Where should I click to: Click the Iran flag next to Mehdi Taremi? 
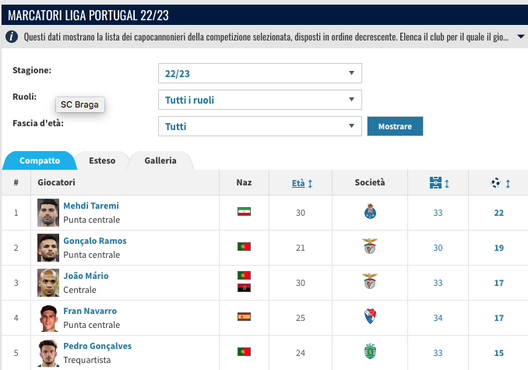click(x=244, y=211)
